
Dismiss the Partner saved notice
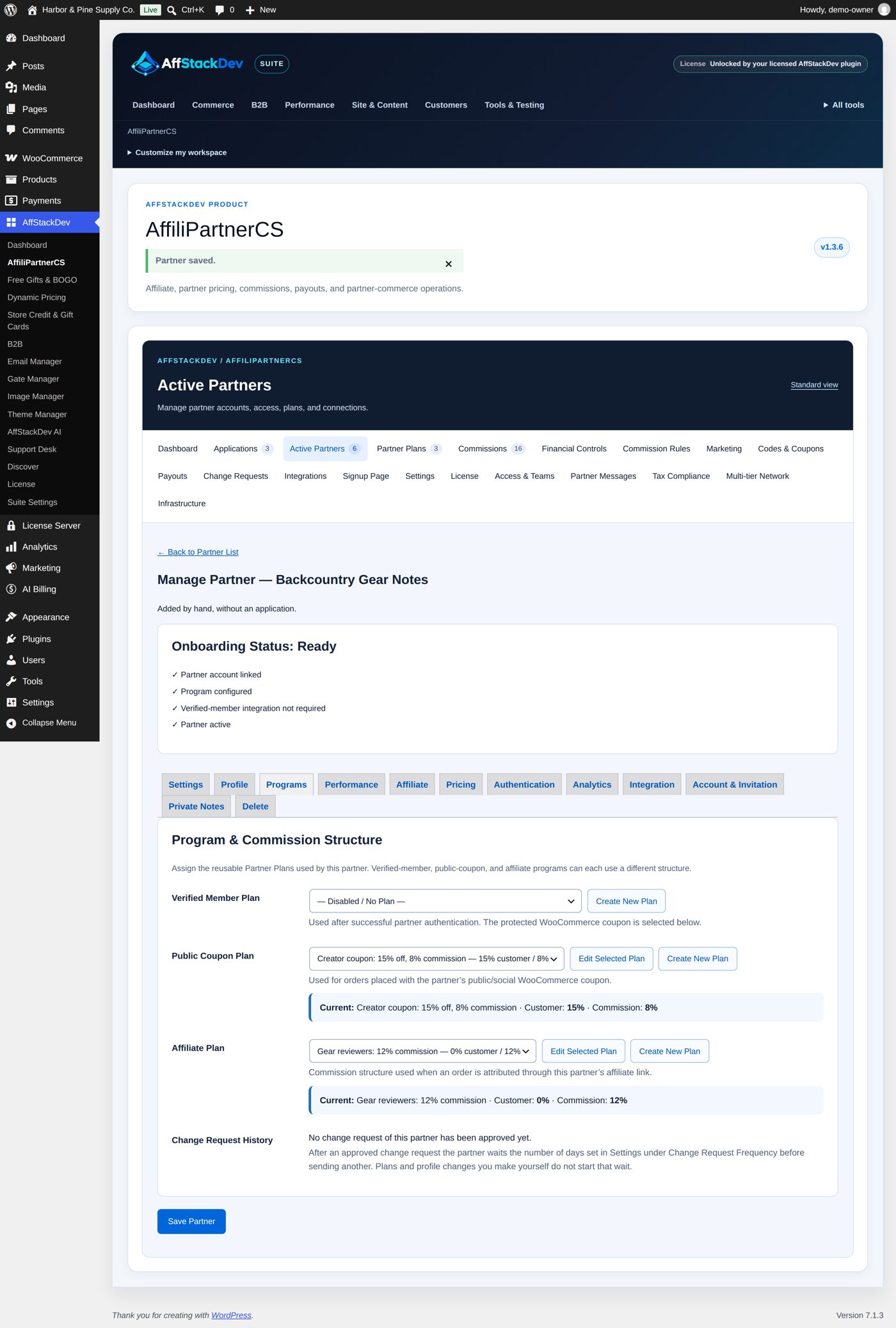click(x=449, y=264)
